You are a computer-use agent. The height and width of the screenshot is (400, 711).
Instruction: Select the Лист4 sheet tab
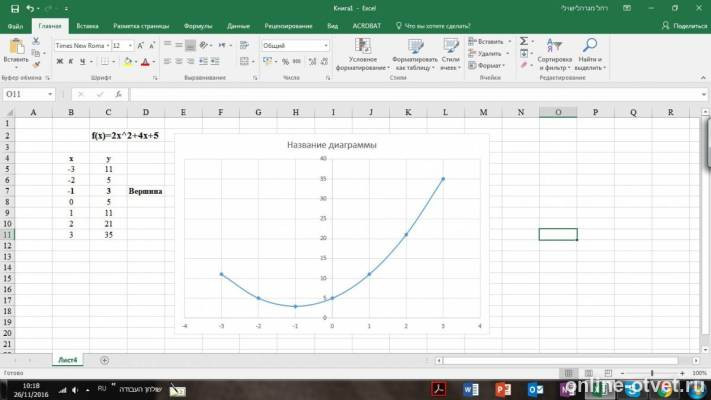(68, 360)
